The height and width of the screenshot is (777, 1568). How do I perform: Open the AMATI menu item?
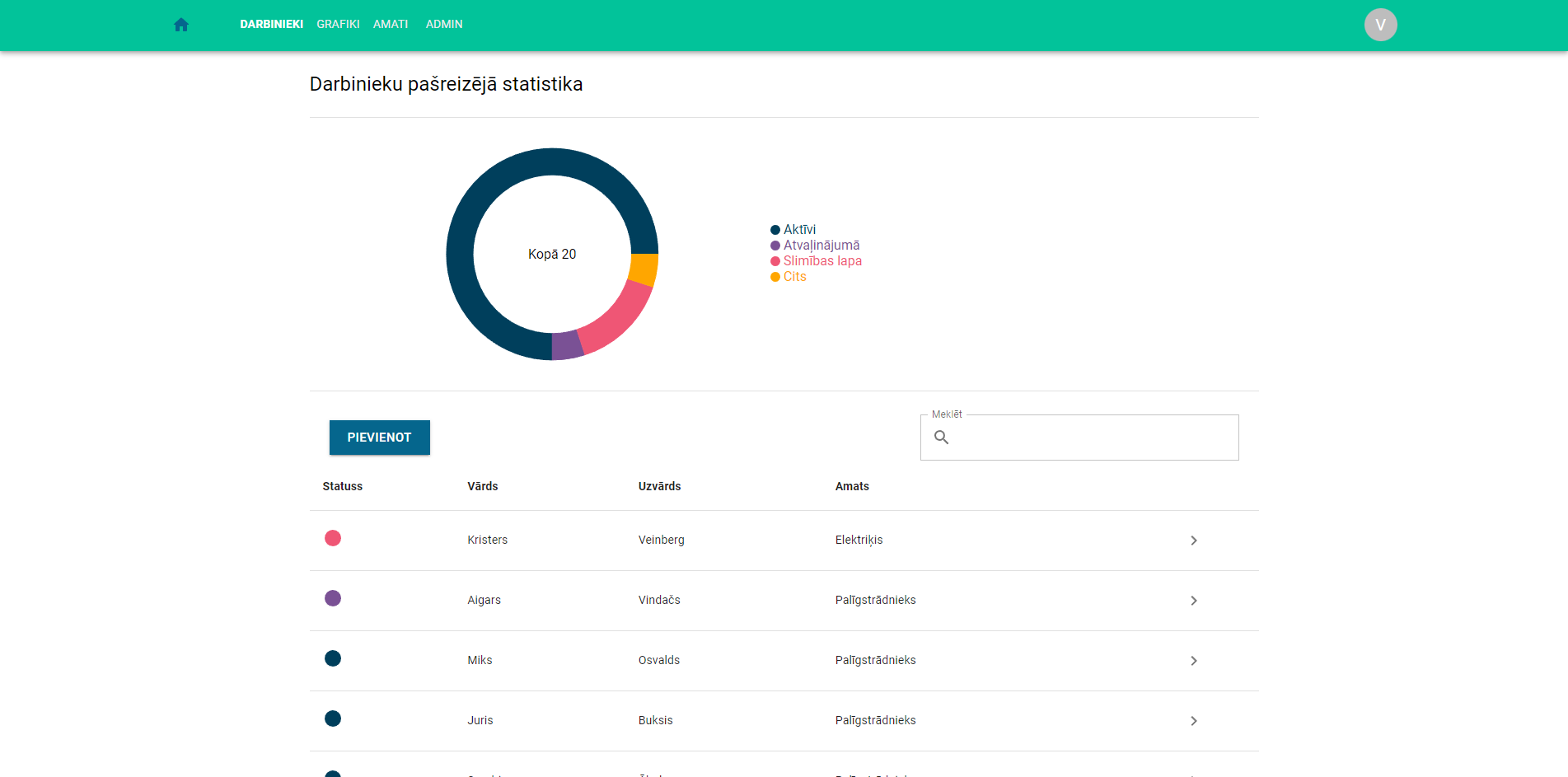click(x=391, y=24)
